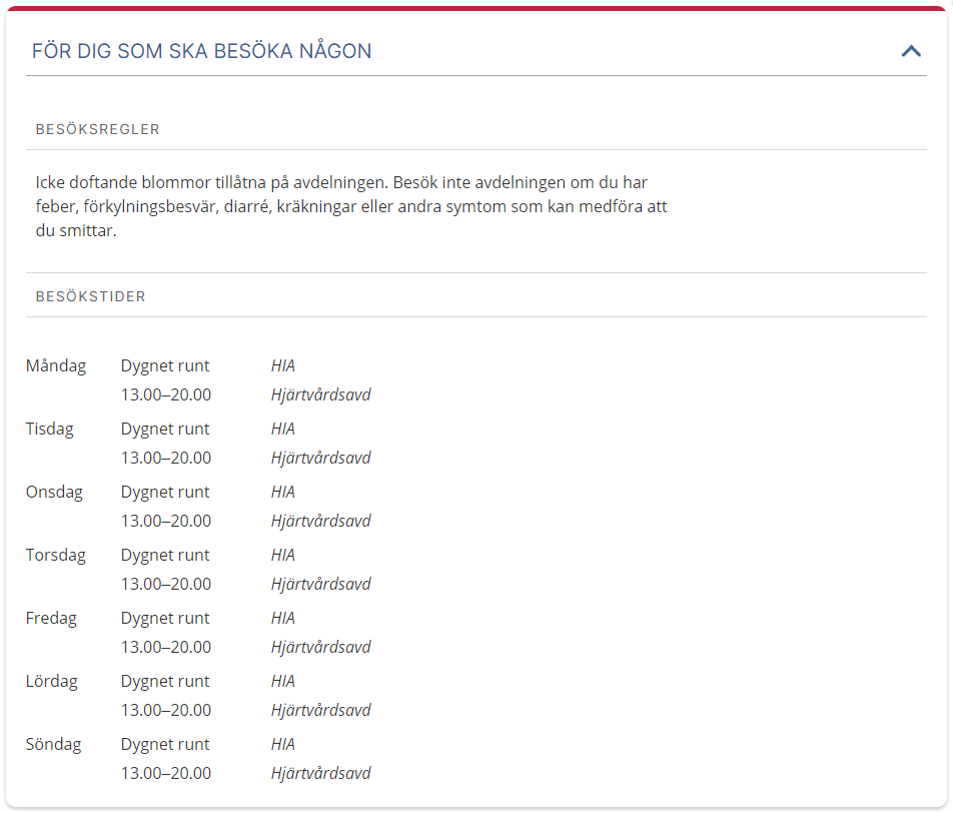Select Hjärtvårdsavd under Söndag
This screenshot has height=813, width=953.
coord(321,775)
